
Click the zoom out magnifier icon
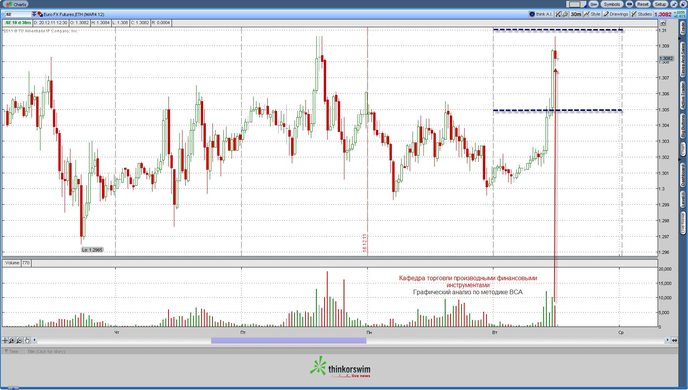pyautogui.click(x=19, y=340)
